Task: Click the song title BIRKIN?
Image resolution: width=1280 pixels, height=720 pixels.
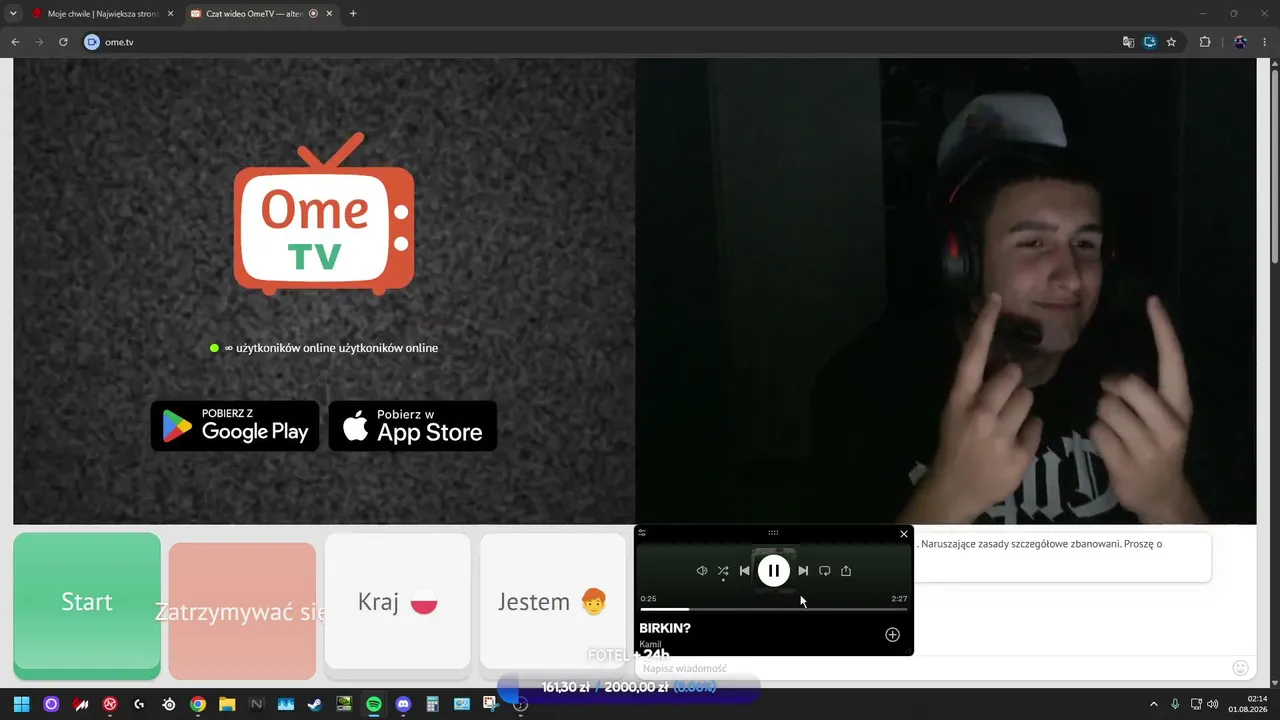Action: pyautogui.click(x=665, y=628)
